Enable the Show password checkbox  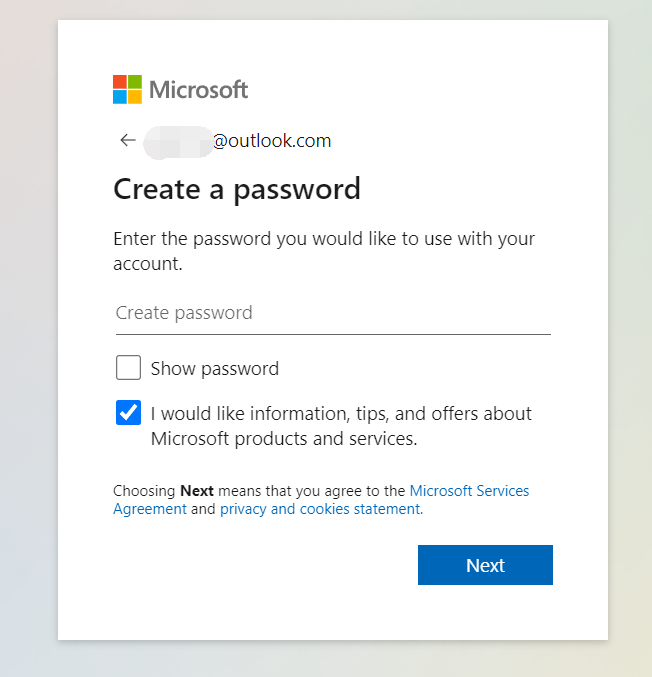(128, 367)
